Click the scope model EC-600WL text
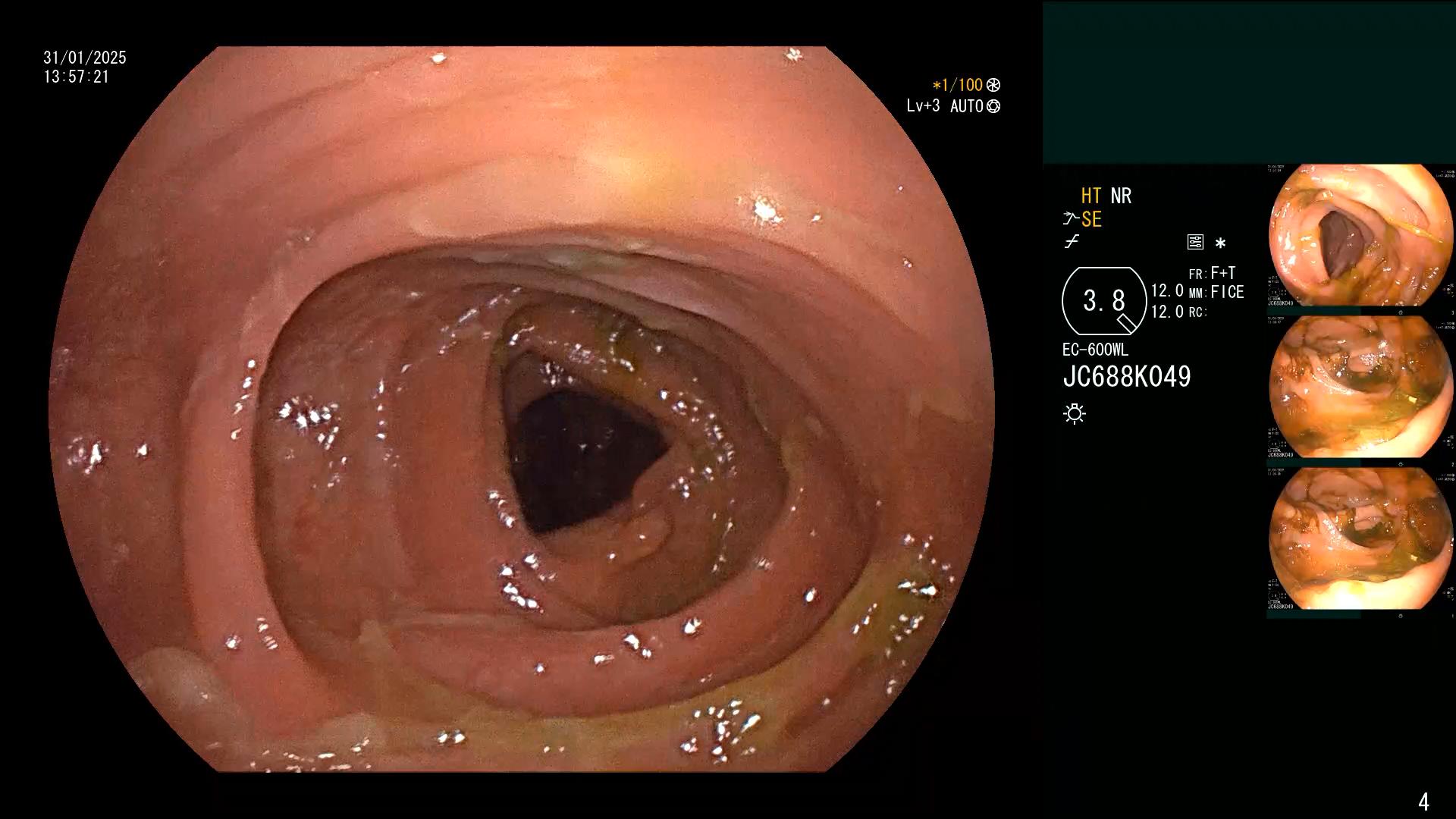1456x819 pixels. point(1095,350)
